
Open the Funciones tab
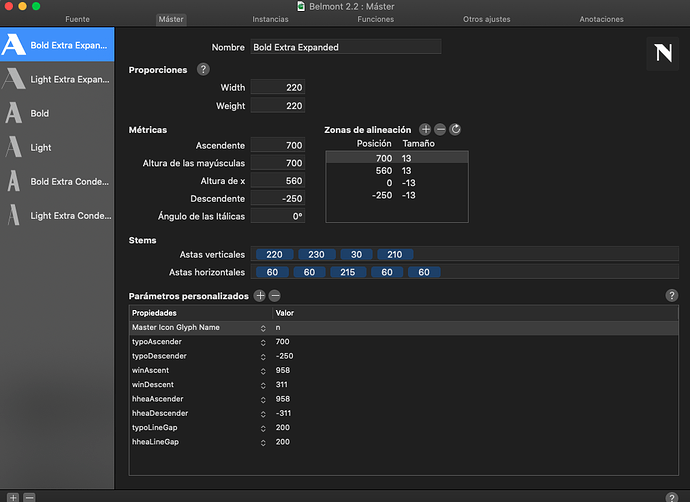click(376, 19)
